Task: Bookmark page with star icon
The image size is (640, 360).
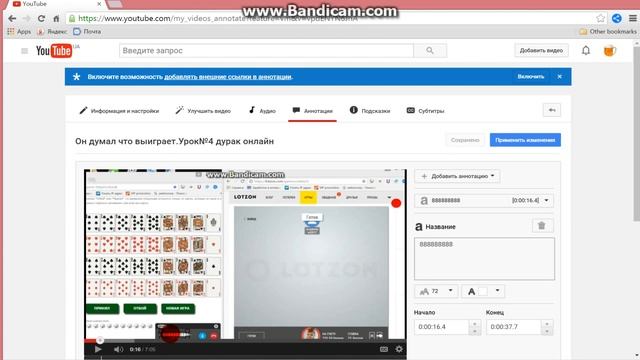Action: (x=600, y=18)
